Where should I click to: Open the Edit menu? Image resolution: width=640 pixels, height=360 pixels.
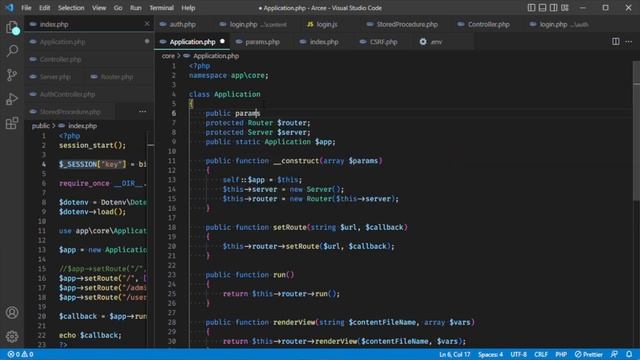click(x=44, y=8)
